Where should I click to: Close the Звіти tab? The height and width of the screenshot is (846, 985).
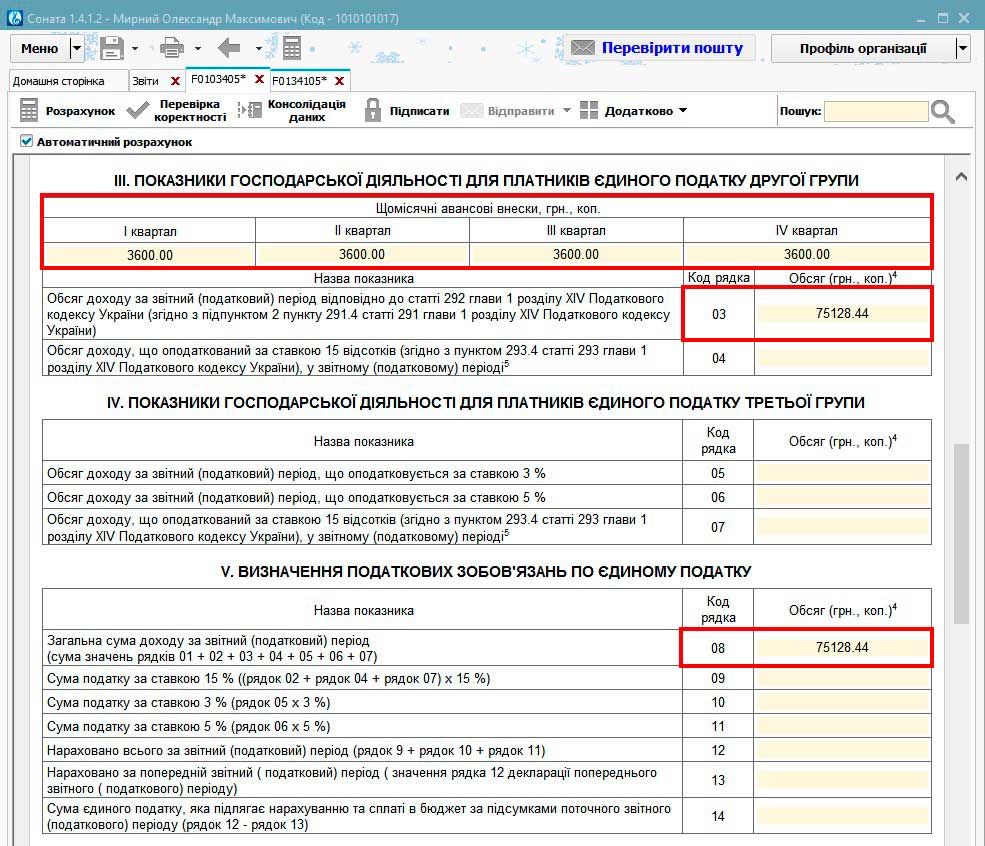176,81
